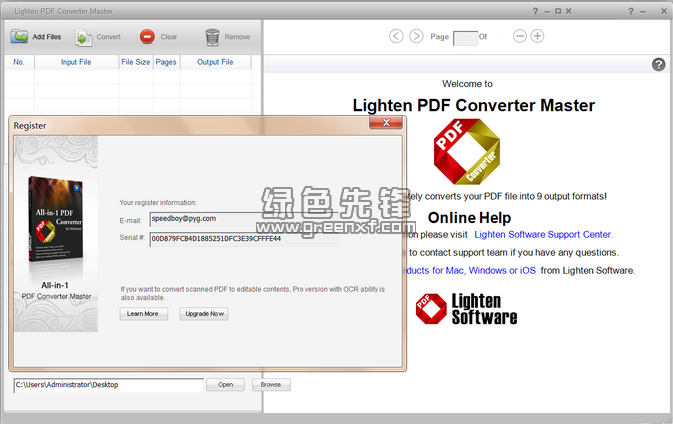673x424 pixels.
Task: Click the Upgrade Now button
Action: pos(204,314)
